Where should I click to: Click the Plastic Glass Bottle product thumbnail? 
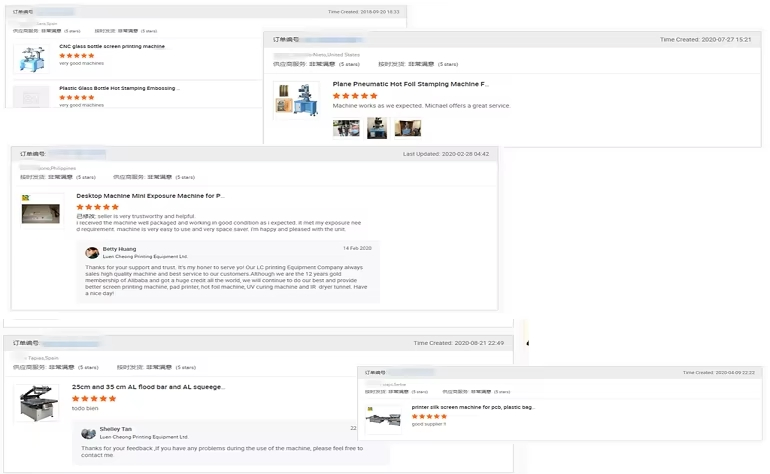coord(31,97)
